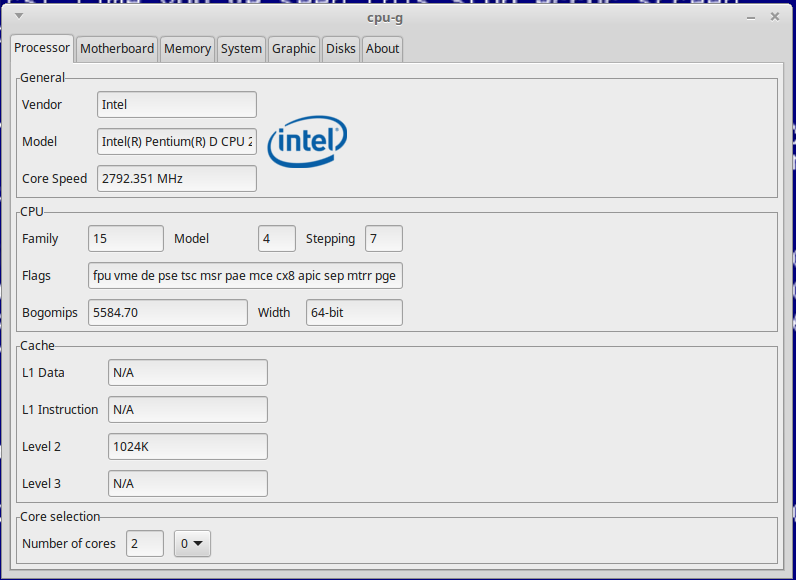Open the Graphic tab

293,49
